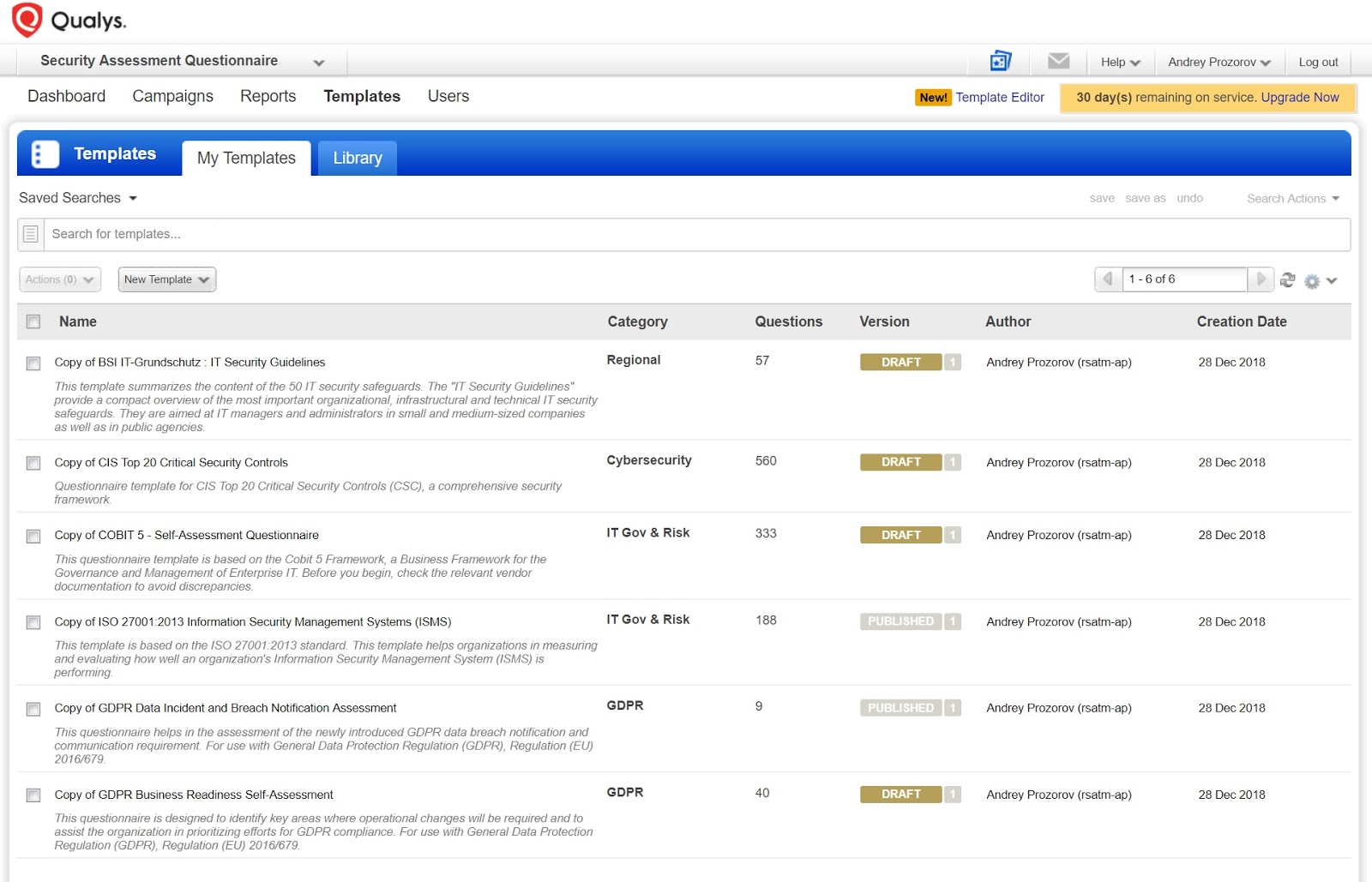Click the undo search link
Image resolution: width=1372 pixels, height=882 pixels.
(1189, 198)
